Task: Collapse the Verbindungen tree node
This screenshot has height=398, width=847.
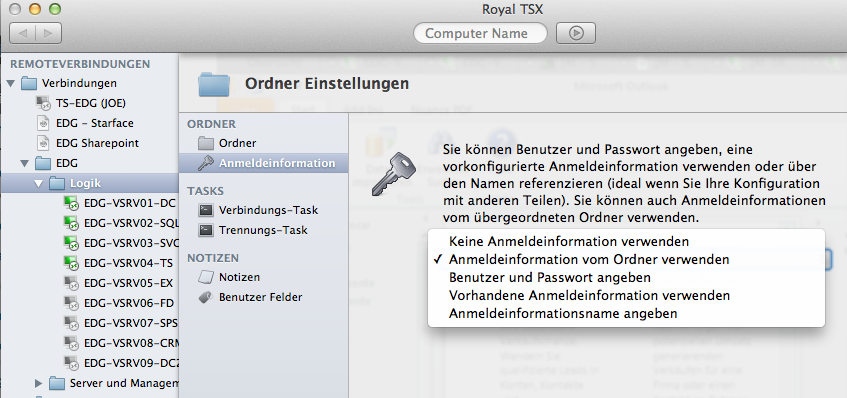Action: pyautogui.click(x=11, y=84)
